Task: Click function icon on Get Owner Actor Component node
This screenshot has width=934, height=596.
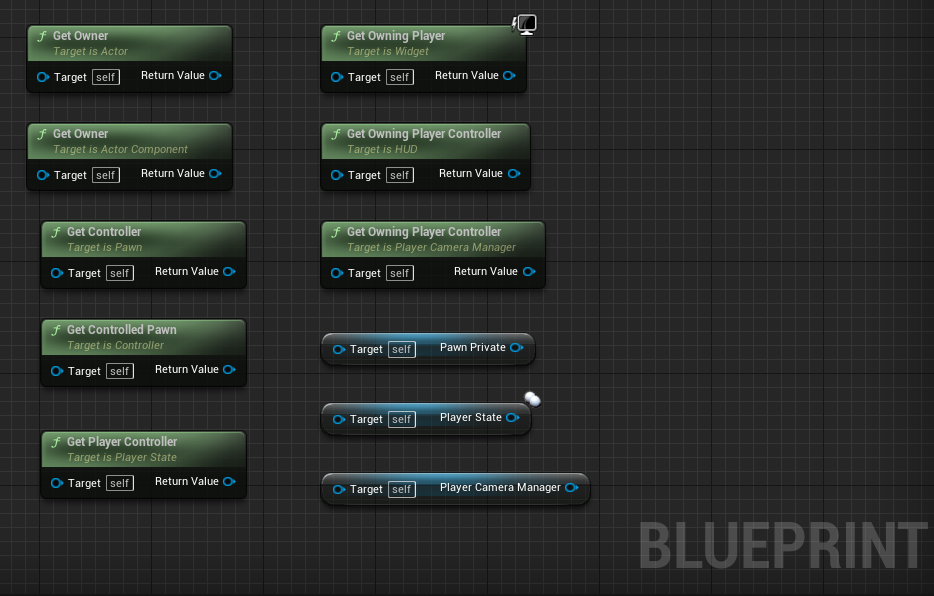Action: pyautogui.click(x=42, y=134)
